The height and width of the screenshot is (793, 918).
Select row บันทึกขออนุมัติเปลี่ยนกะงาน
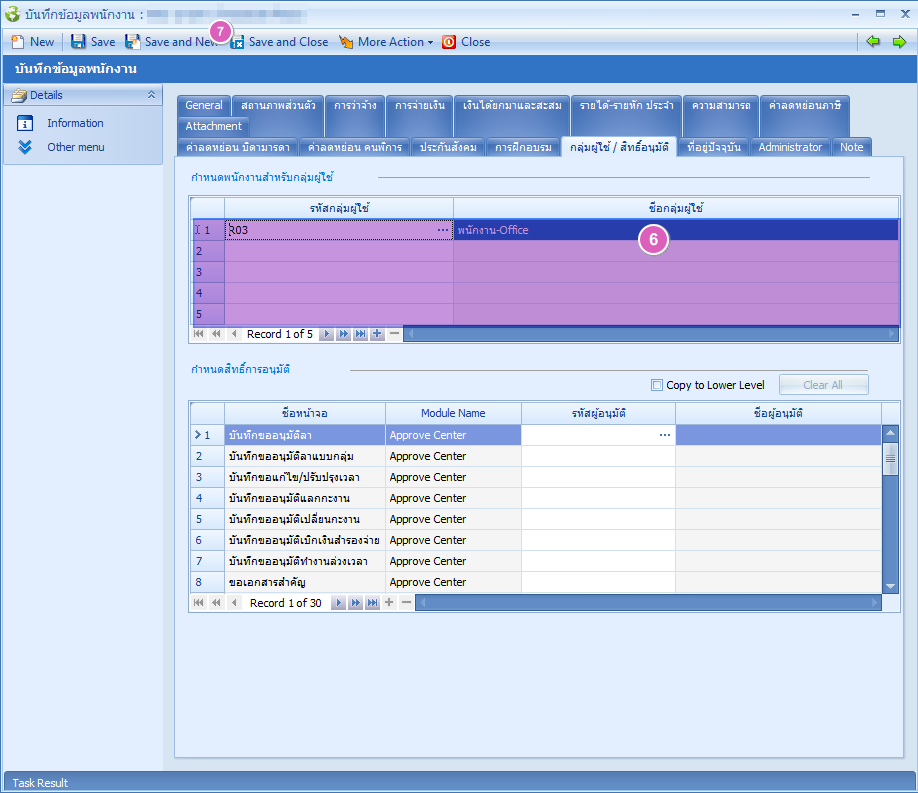pyautogui.click(x=536, y=519)
